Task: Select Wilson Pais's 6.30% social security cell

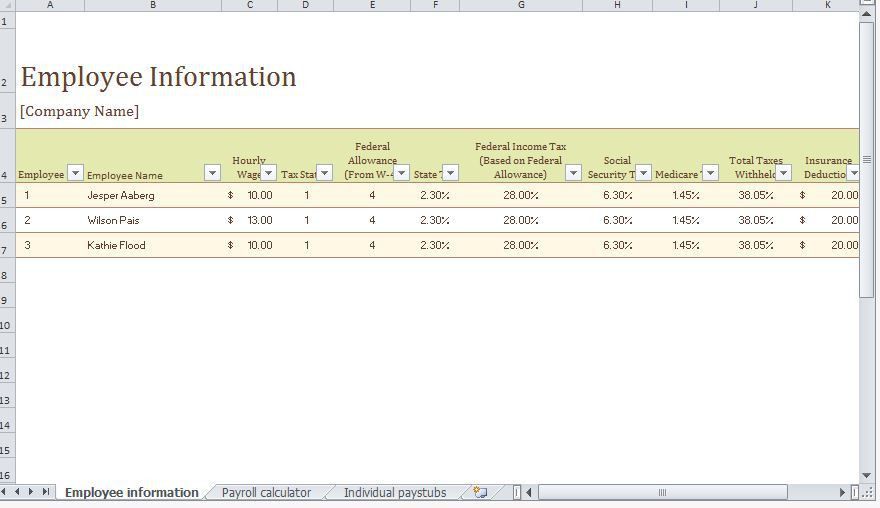Action: [x=617, y=220]
